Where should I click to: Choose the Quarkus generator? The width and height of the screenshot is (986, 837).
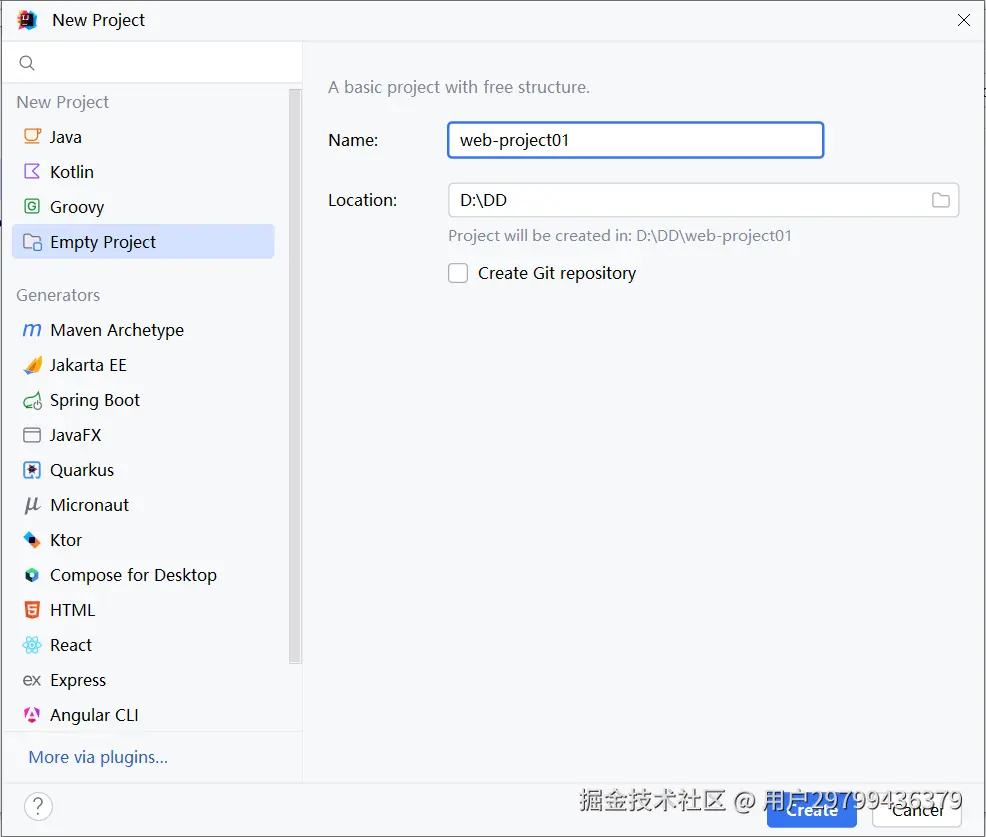[143, 470]
